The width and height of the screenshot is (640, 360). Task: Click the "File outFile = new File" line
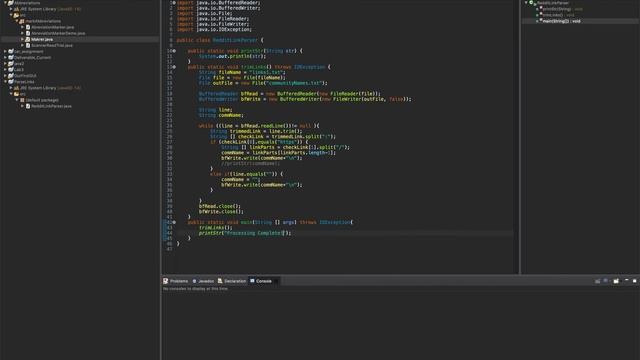[x=263, y=83]
